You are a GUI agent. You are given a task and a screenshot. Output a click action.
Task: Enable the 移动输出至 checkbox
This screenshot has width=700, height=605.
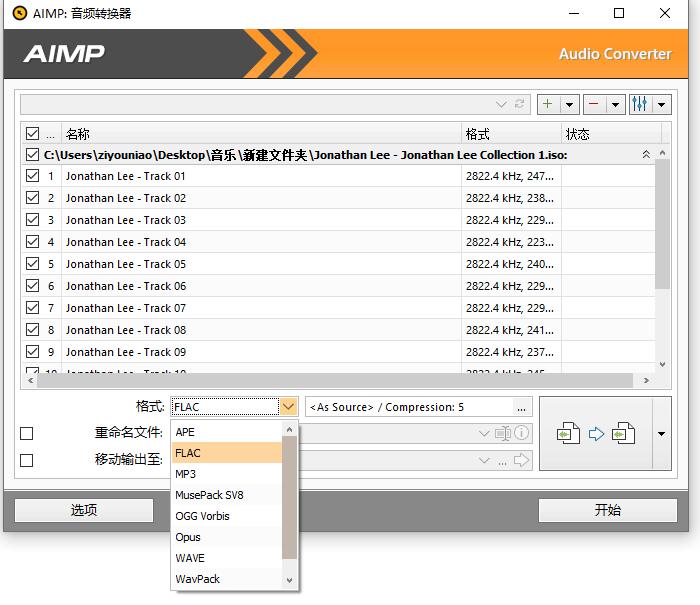click(x=27, y=460)
